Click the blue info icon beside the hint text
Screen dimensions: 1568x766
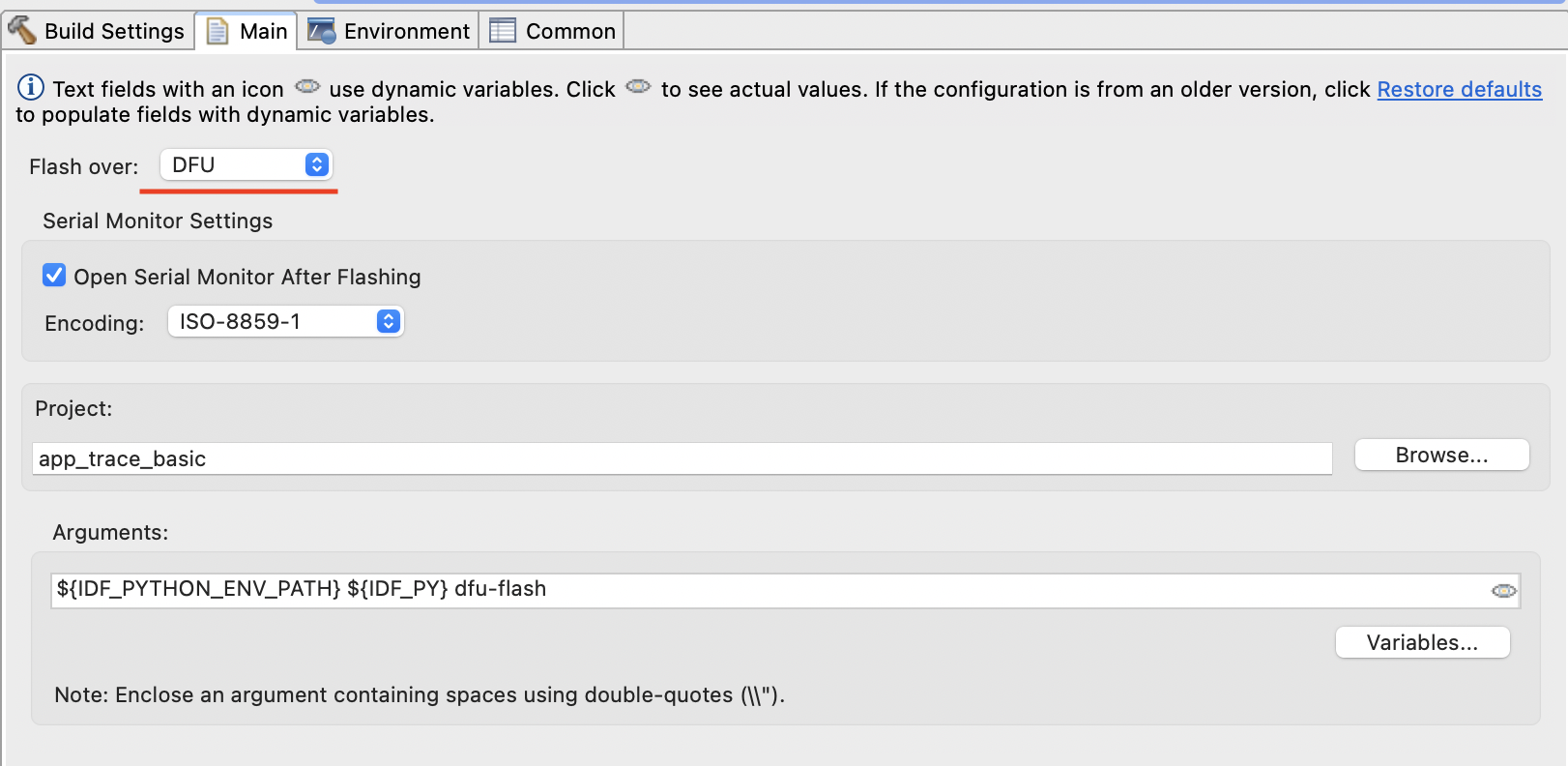(31, 88)
